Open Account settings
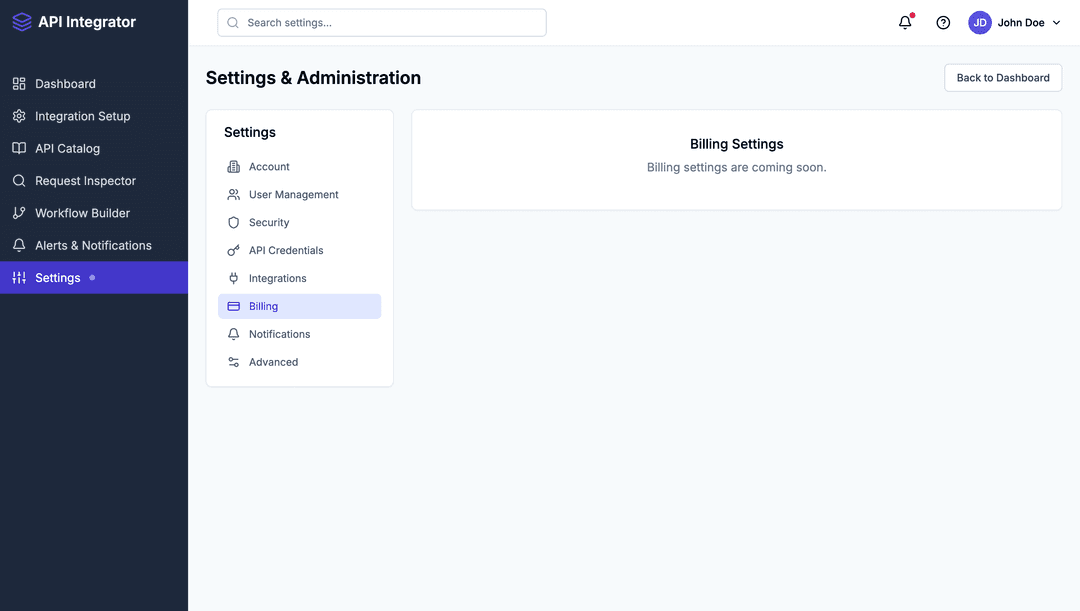 click(x=269, y=166)
